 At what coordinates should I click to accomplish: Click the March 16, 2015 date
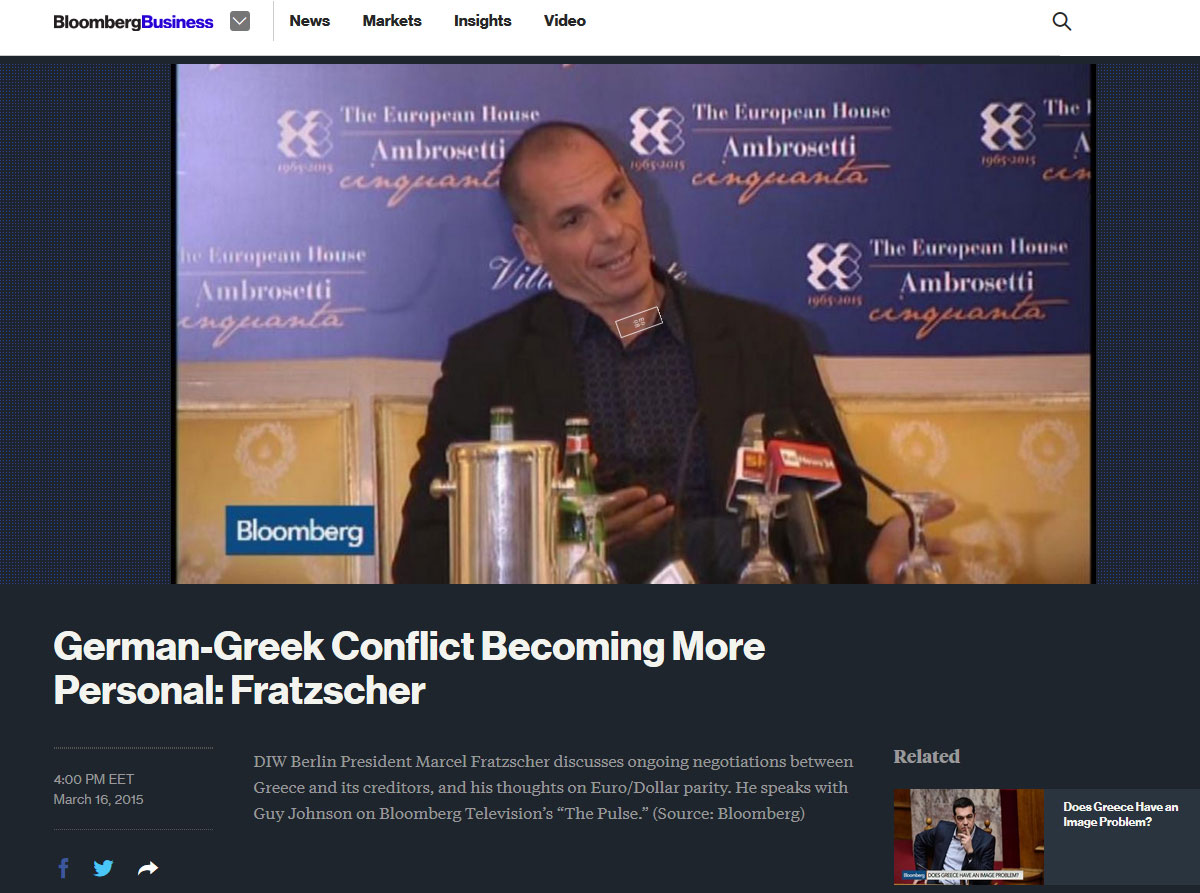coord(98,799)
